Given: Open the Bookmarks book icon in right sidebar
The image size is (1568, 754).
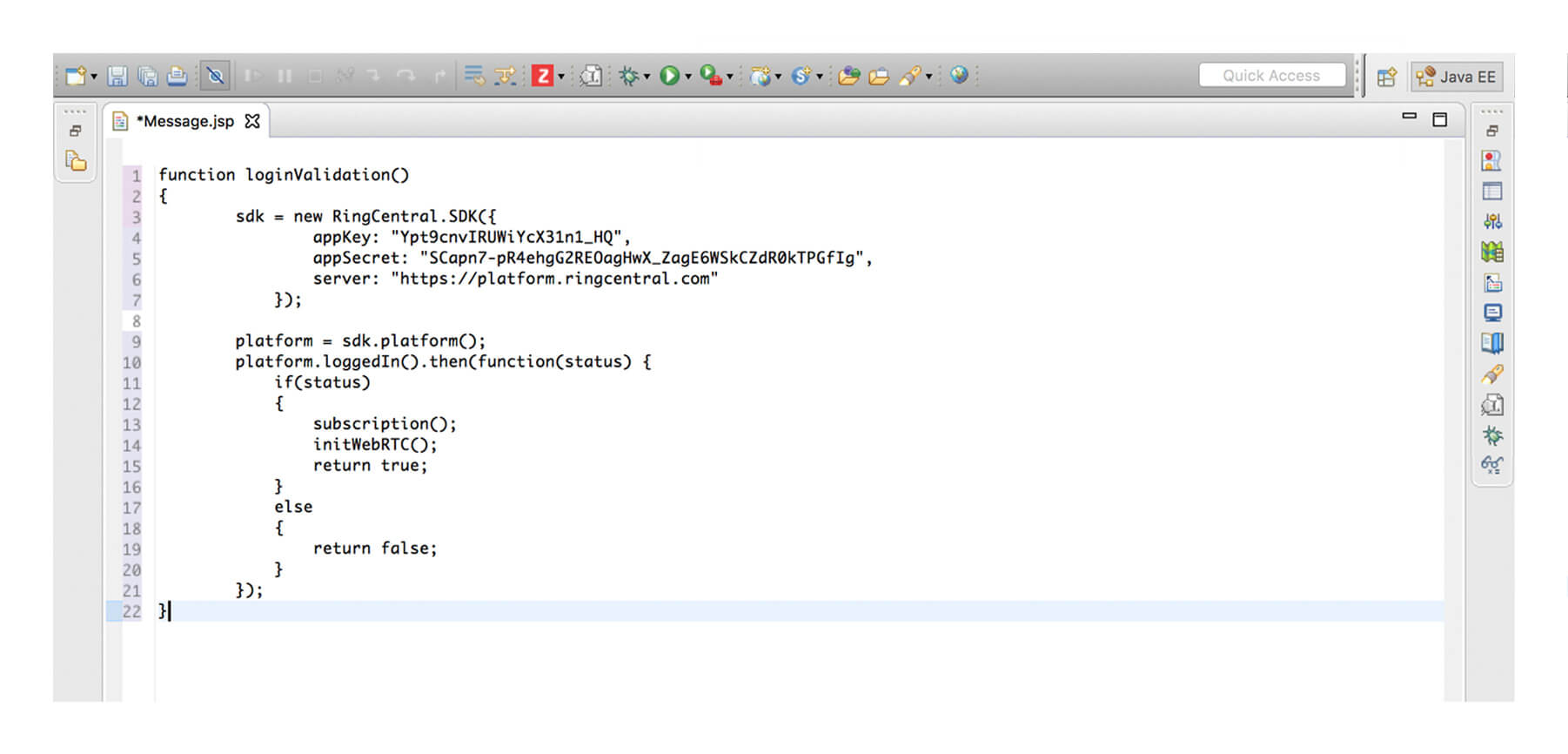Looking at the screenshot, I should [1492, 344].
